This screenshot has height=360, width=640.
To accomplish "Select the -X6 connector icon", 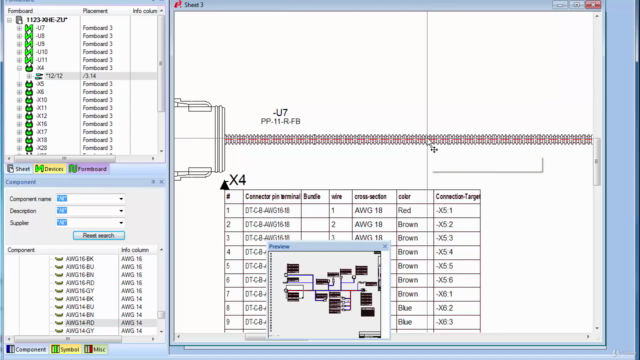I will tap(29, 92).
